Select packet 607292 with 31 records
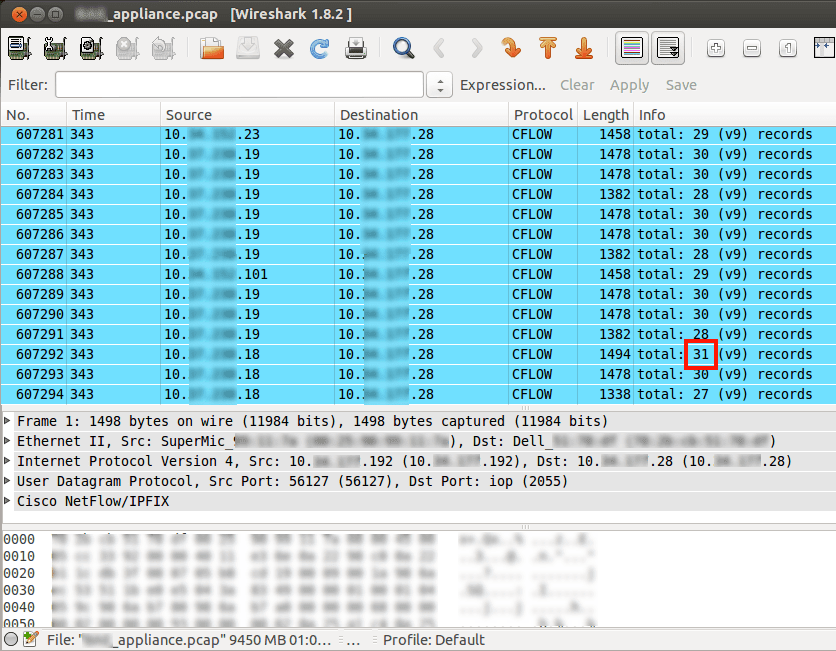The height and width of the screenshot is (651, 836). [x=418, y=354]
